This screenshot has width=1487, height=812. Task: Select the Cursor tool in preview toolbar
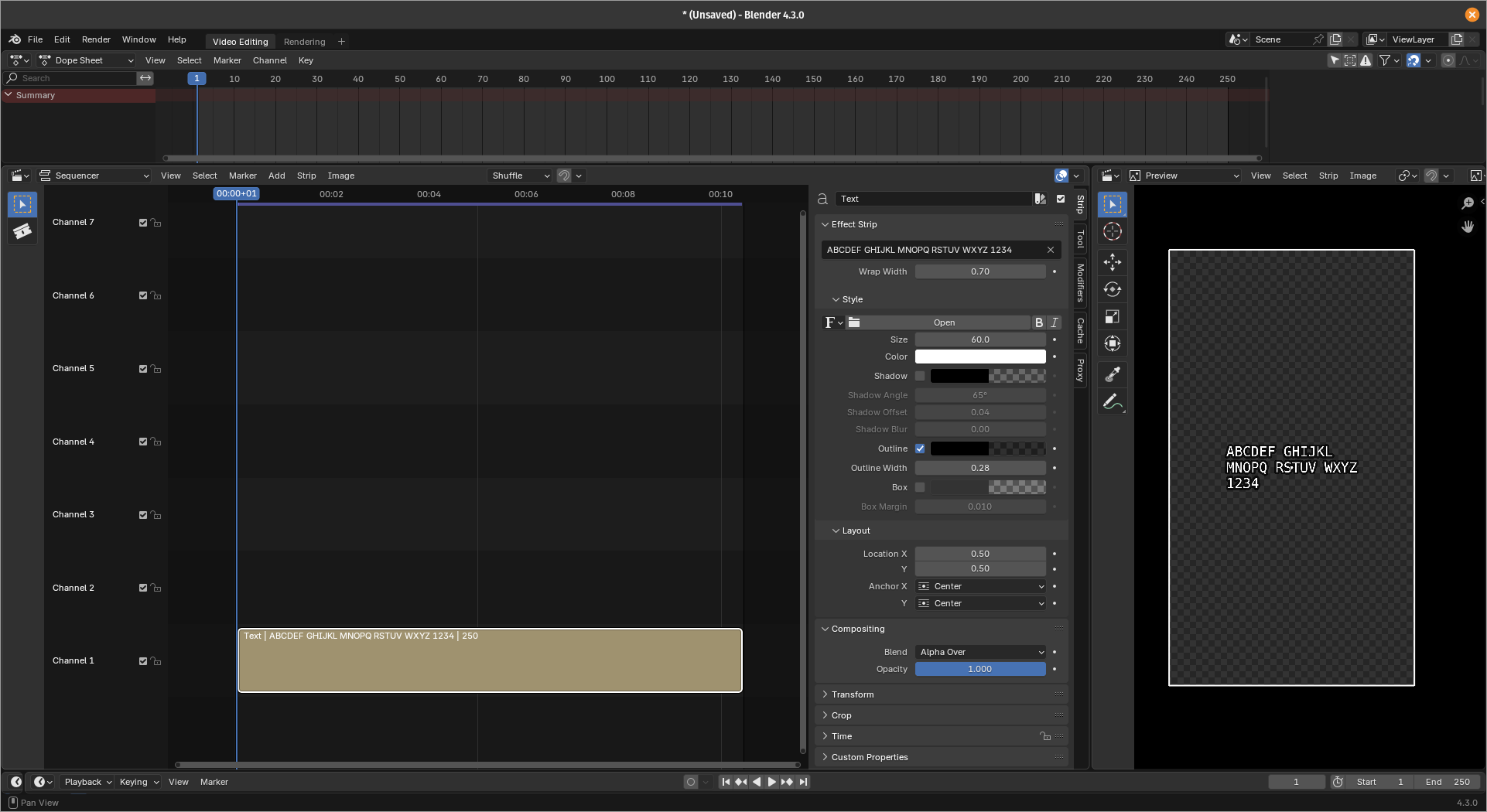coord(1113,232)
